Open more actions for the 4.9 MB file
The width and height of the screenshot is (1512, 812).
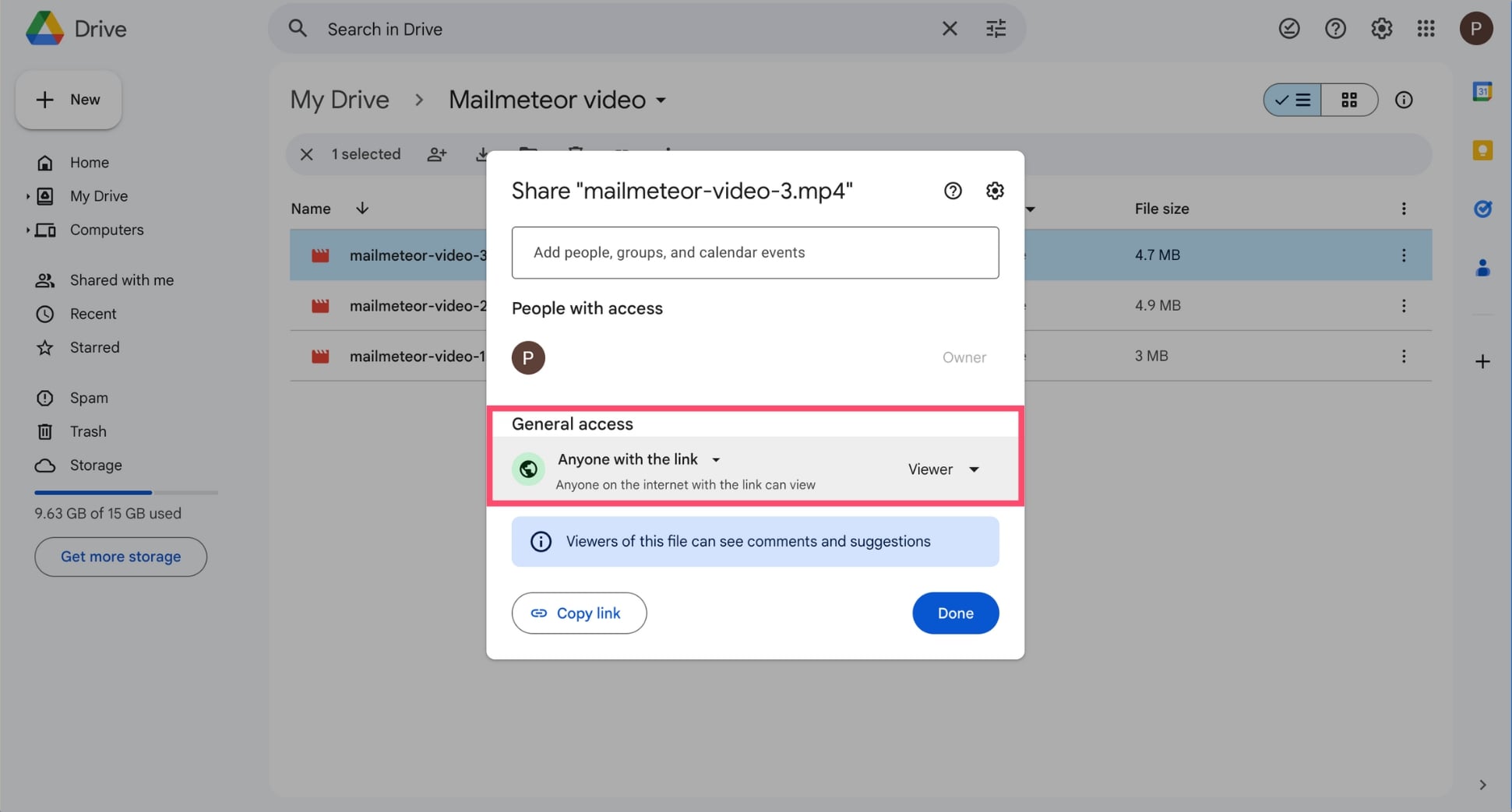(1404, 306)
